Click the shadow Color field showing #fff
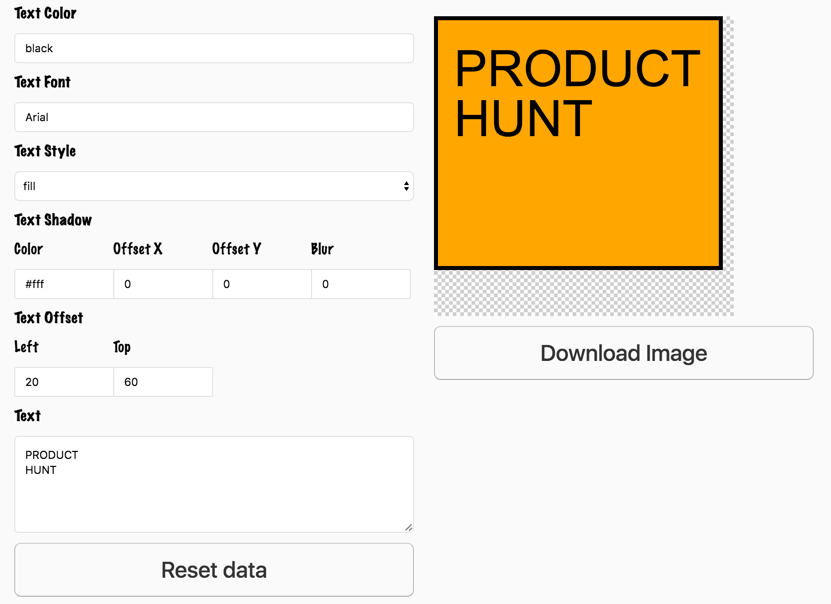Image resolution: width=831 pixels, height=604 pixels. (x=64, y=284)
